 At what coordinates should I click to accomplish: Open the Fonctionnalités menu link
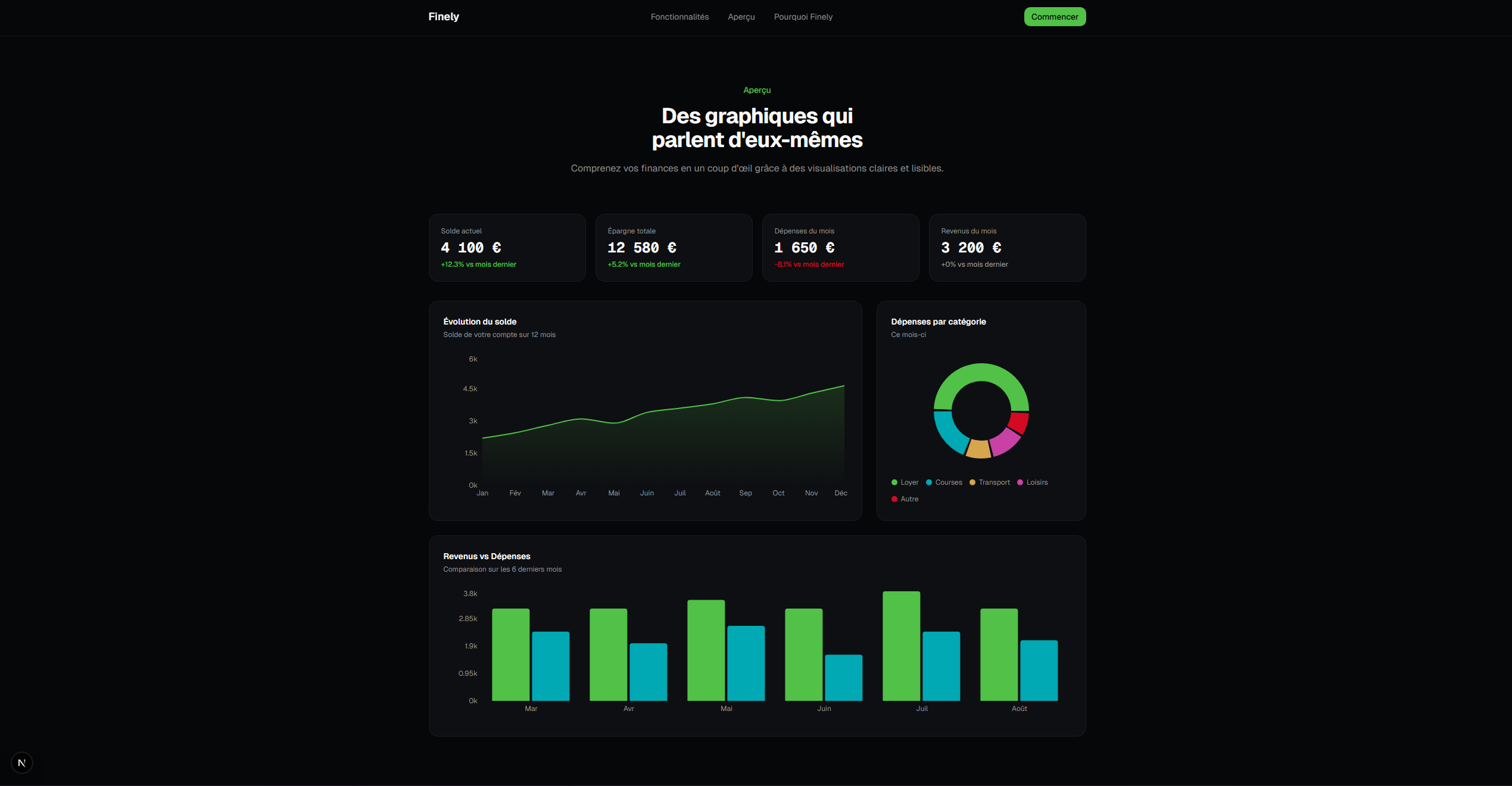pos(679,17)
